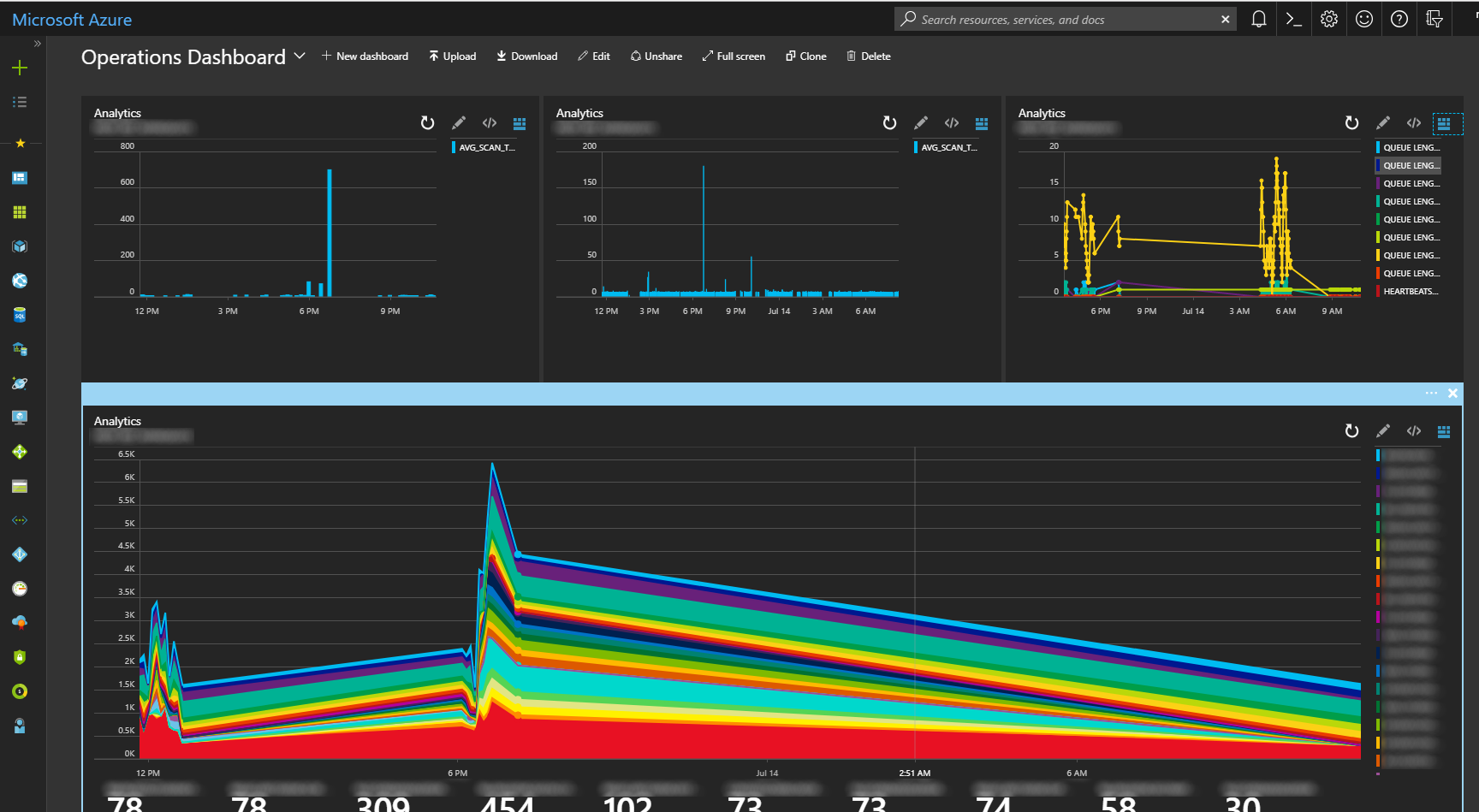Viewport: 1479px width, 812px height.
Task: Launch Cloud Shell from the top bar
Action: pyautogui.click(x=1294, y=19)
